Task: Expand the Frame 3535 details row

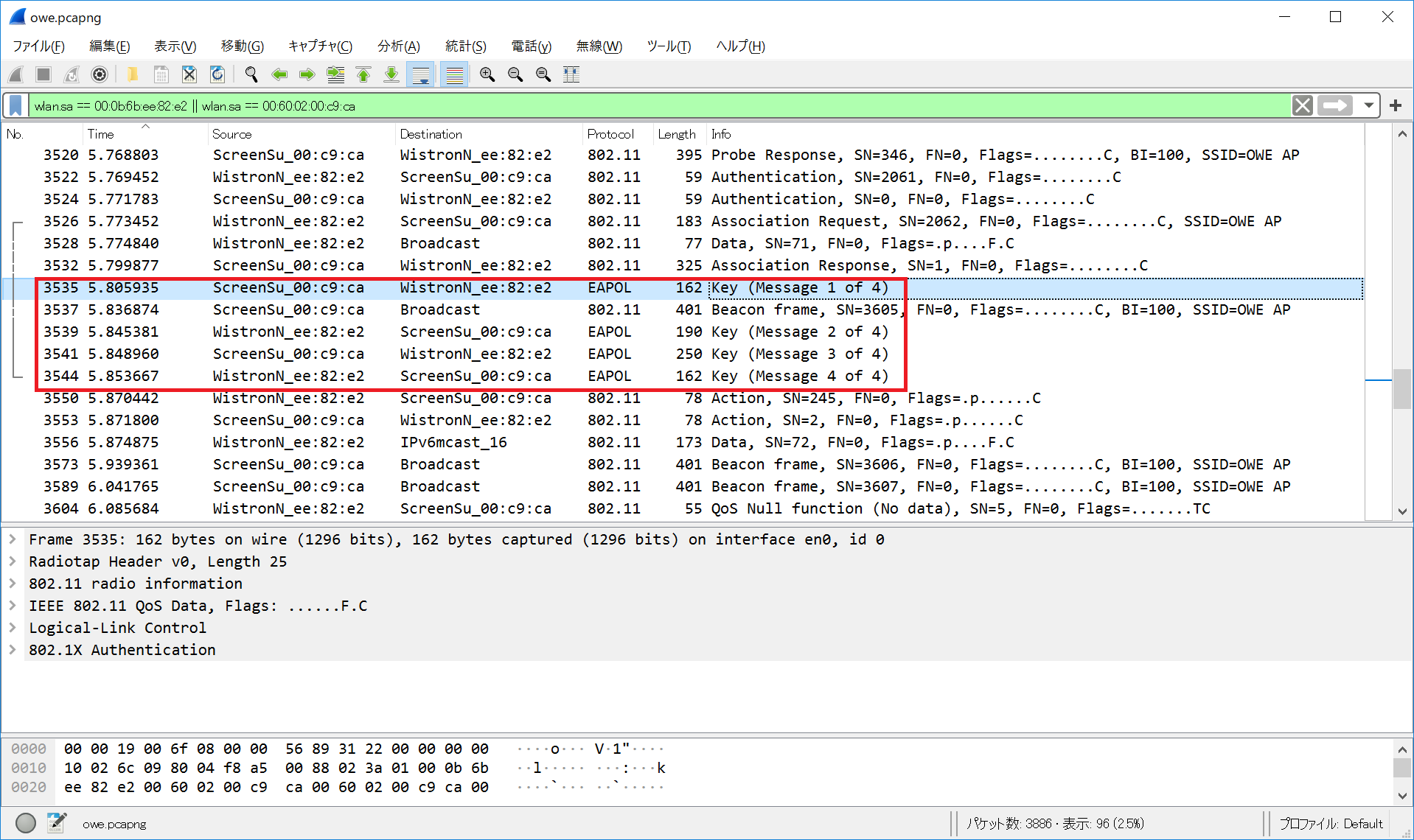Action: point(13,539)
